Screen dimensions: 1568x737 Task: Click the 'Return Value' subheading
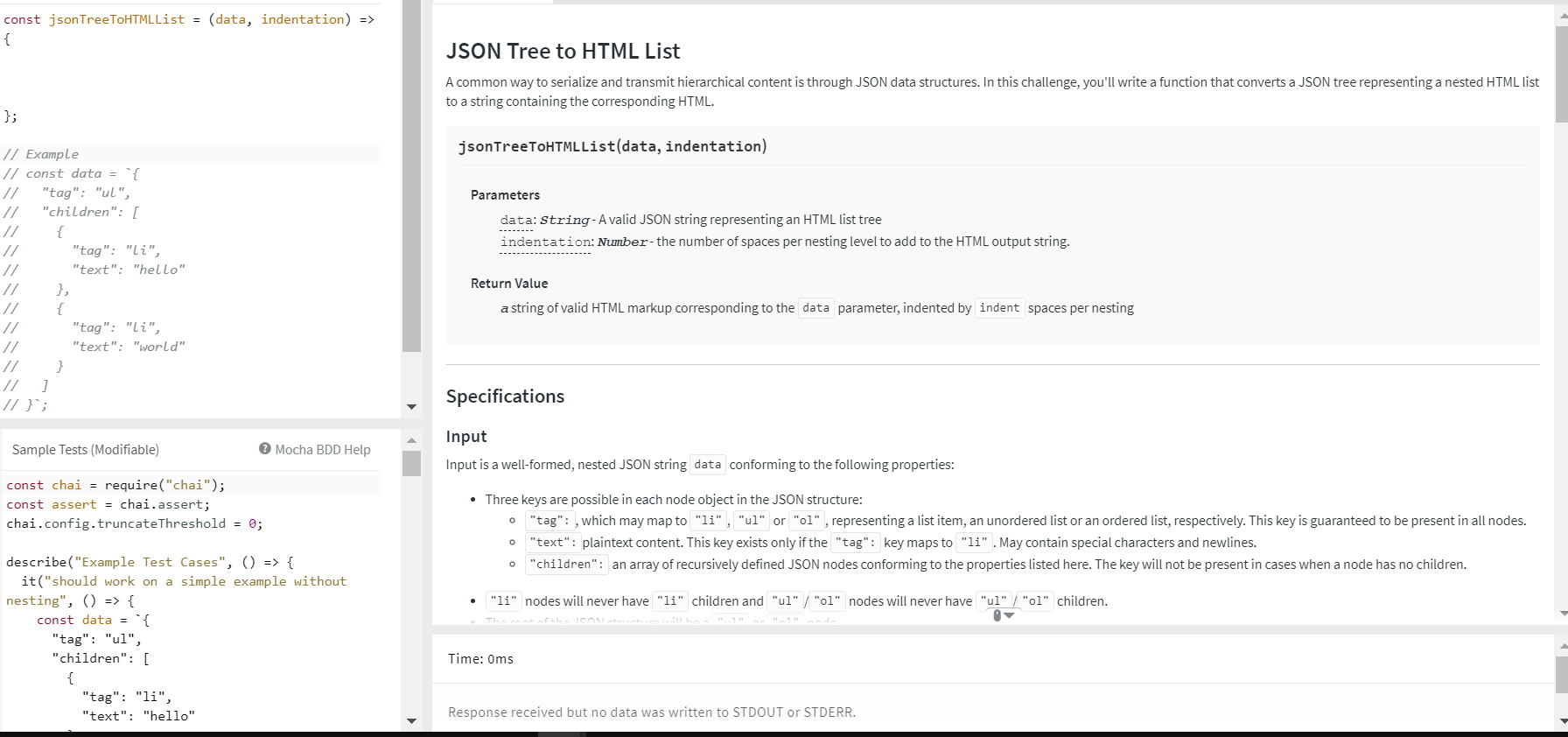[x=509, y=283]
